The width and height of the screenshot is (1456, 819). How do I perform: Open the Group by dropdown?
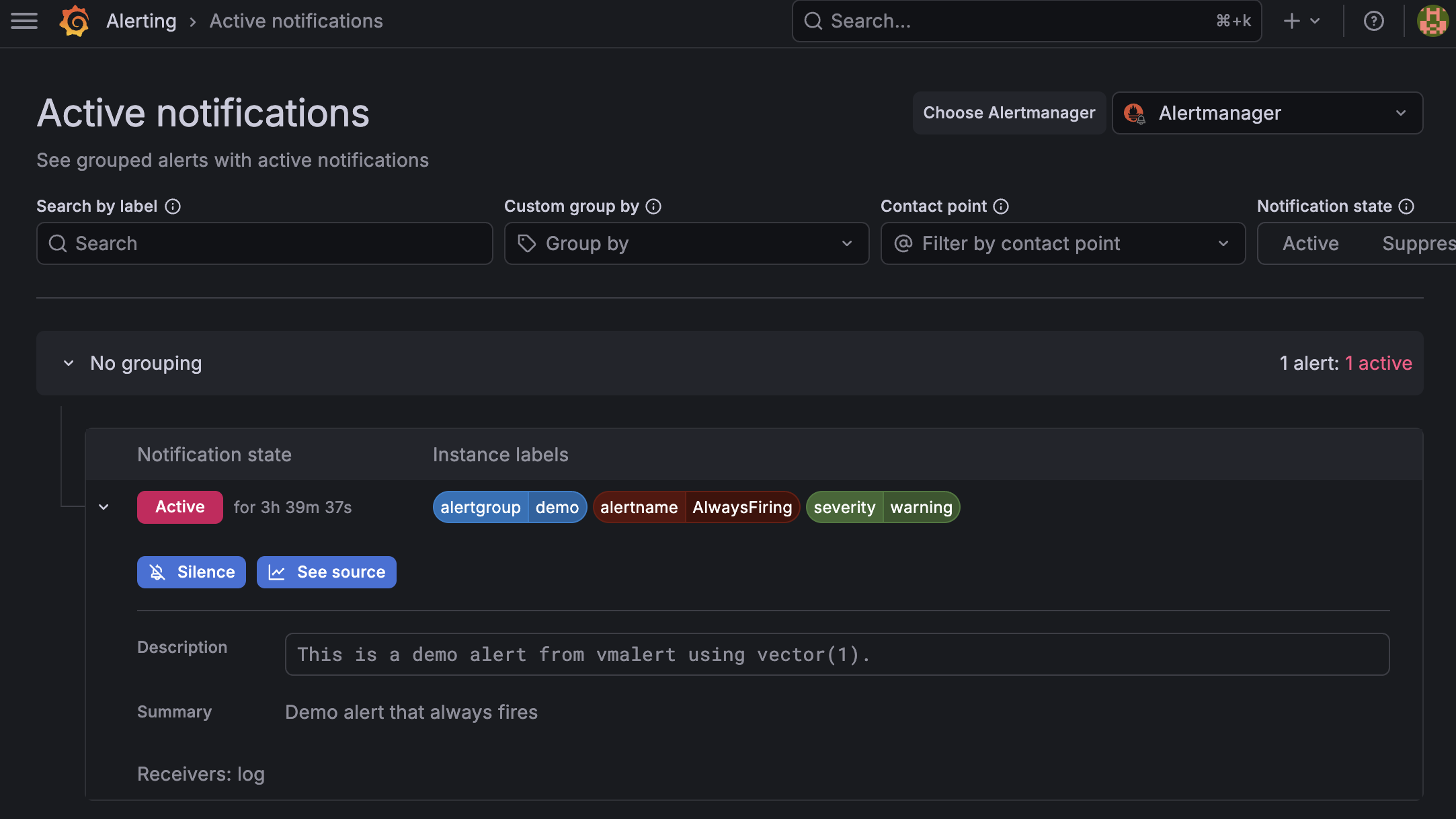pyautogui.click(x=686, y=243)
